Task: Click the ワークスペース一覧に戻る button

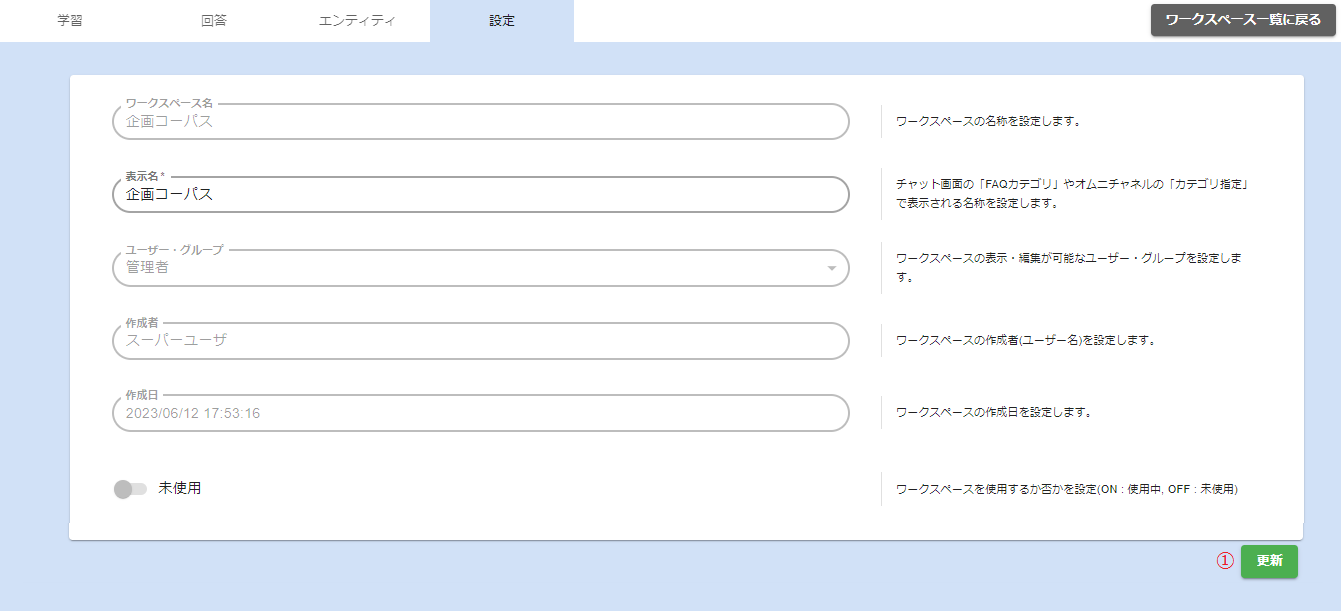Action: pyautogui.click(x=1243, y=20)
